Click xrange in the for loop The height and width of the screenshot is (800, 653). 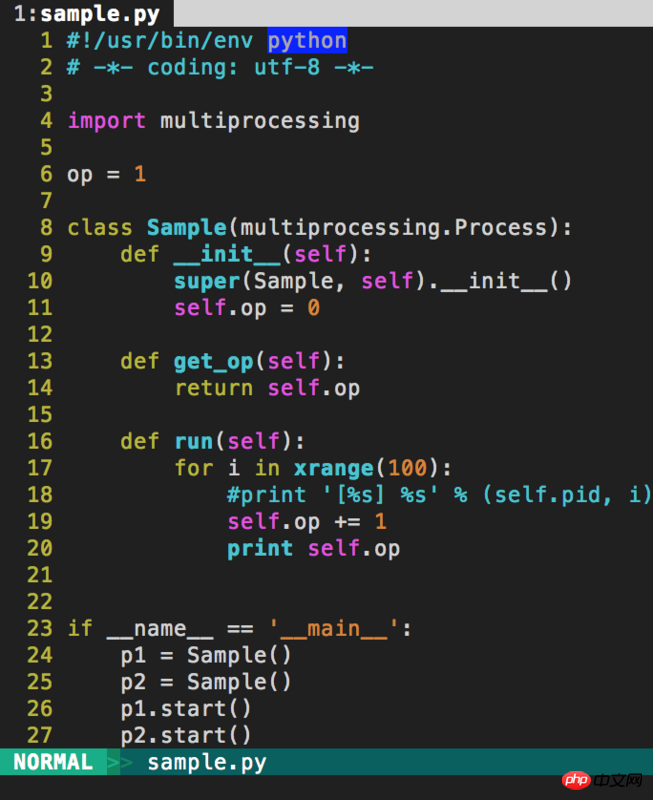click(x=334, y=468)
